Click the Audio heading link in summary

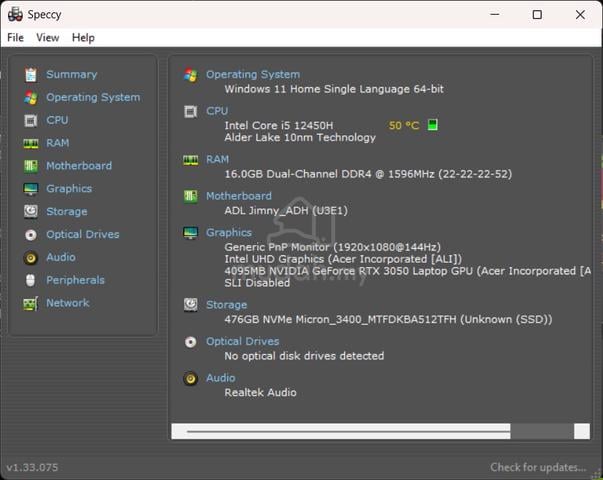pyautogui.click(x=220, y=378)
